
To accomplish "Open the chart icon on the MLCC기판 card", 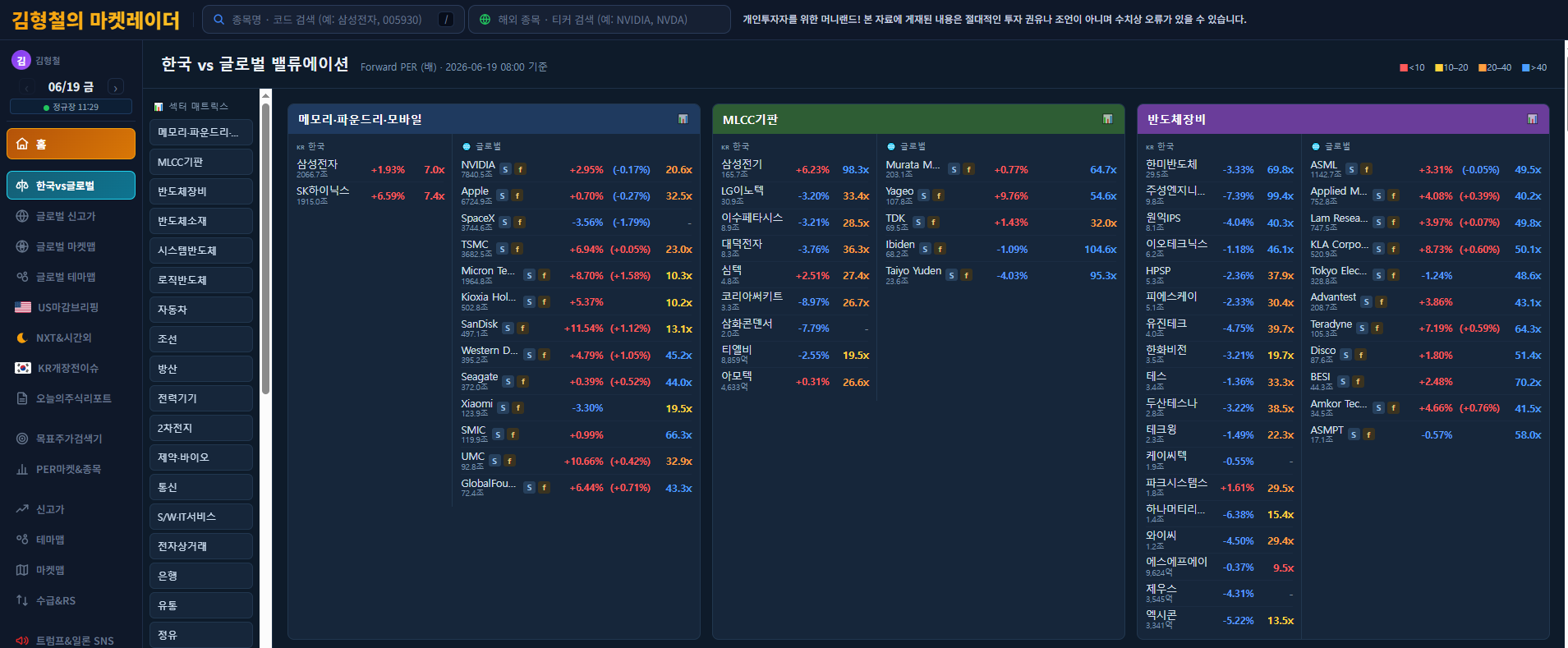I will pyautogui.click(x=1107, y=119).
